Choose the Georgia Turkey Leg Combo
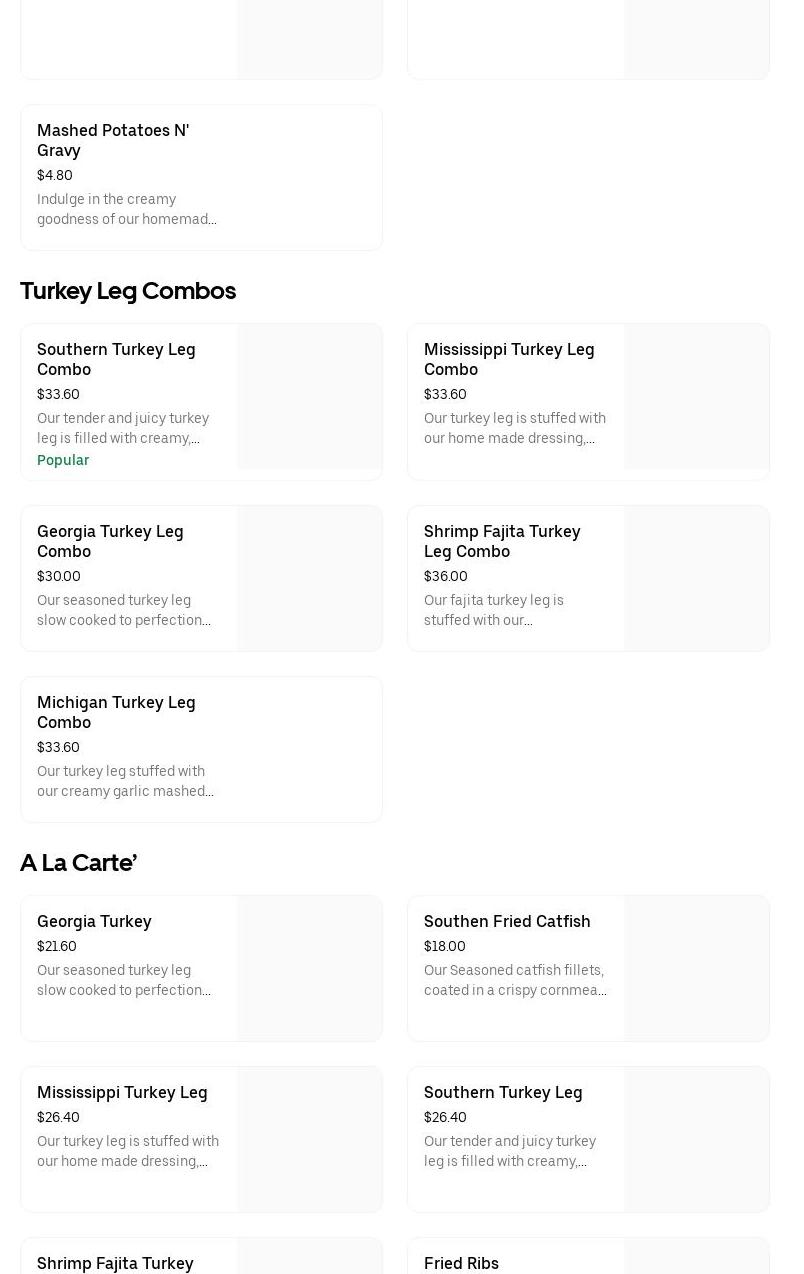The image size is (804, 1274). (x=110, y=541)
